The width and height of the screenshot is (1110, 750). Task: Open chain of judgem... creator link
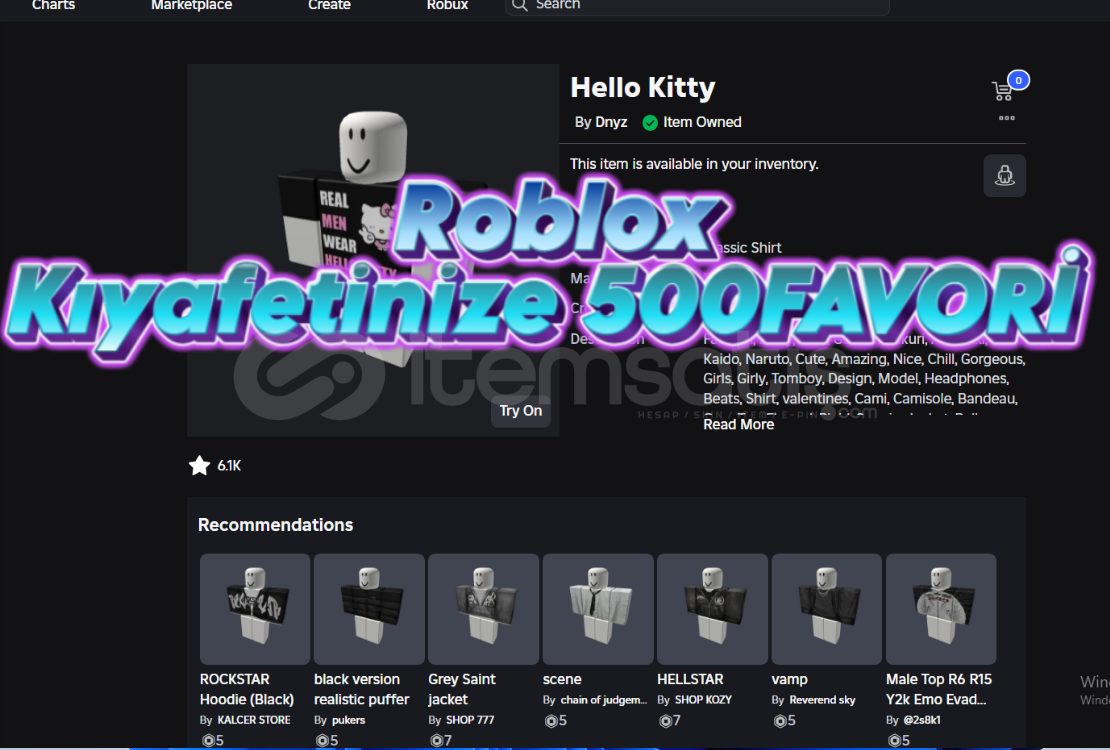click(x=604, y=700)
